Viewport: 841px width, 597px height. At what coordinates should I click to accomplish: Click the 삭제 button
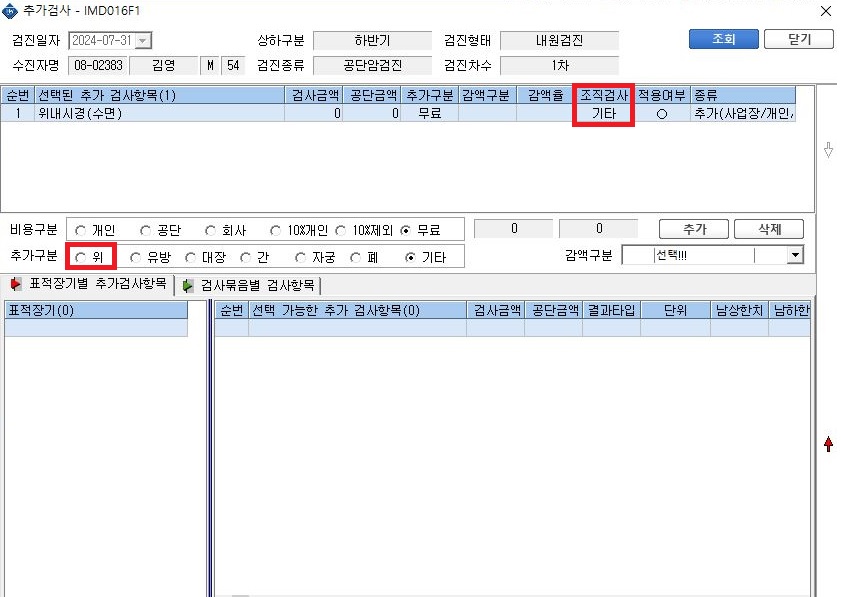(769, 229)
